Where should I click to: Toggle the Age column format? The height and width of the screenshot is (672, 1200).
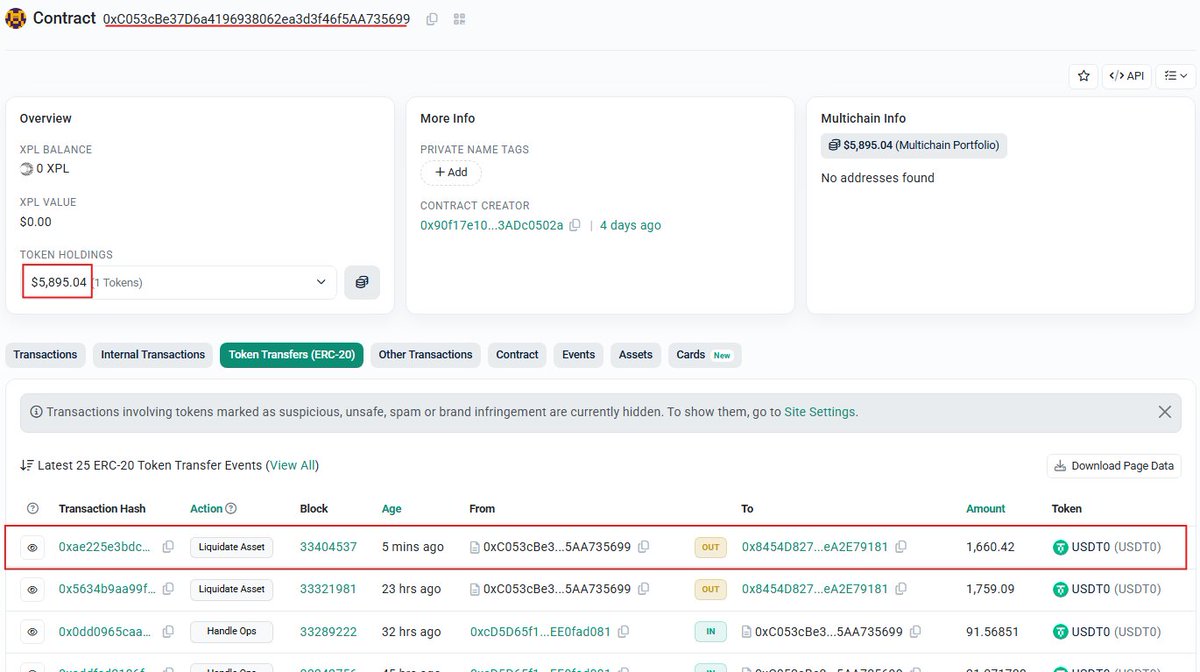pyautogui.click(x=392, y=509)
